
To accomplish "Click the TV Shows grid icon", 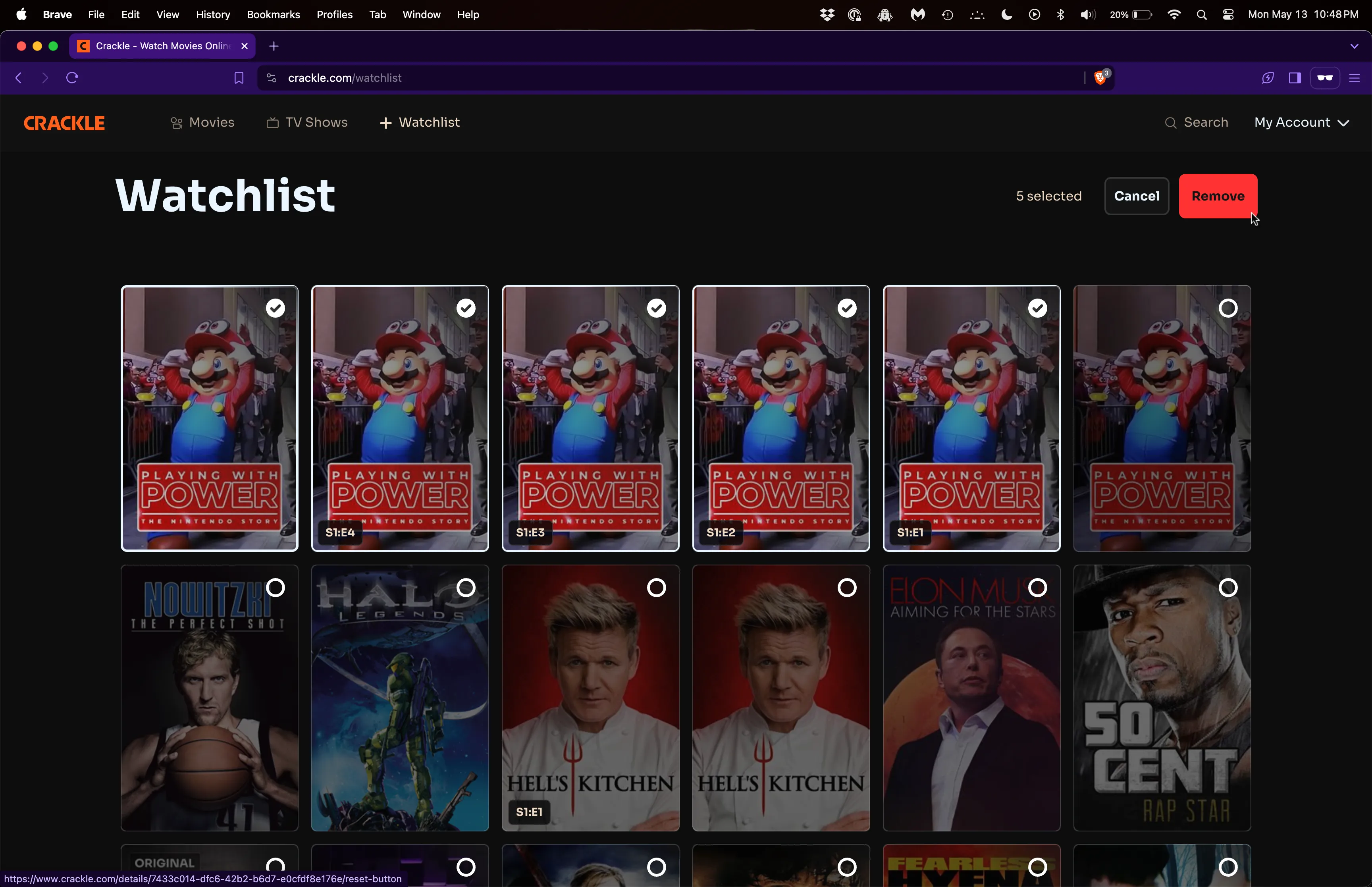I will click(271, 122).
